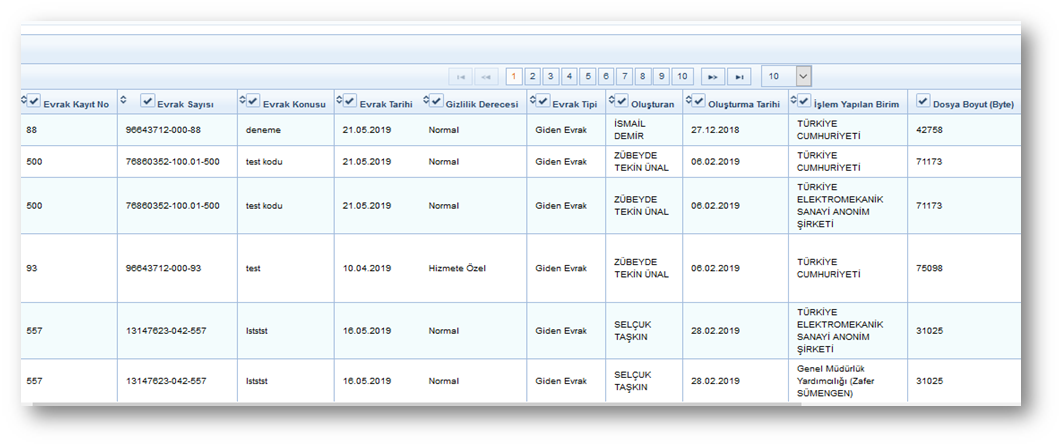Sort by Evrak Kayıt No column arrows

point(23,101)
